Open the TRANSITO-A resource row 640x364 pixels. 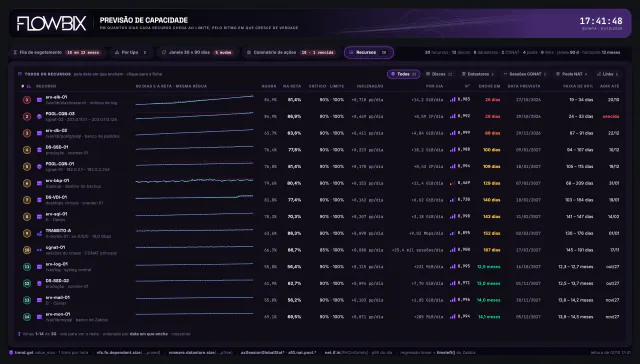tap(320, 233)
